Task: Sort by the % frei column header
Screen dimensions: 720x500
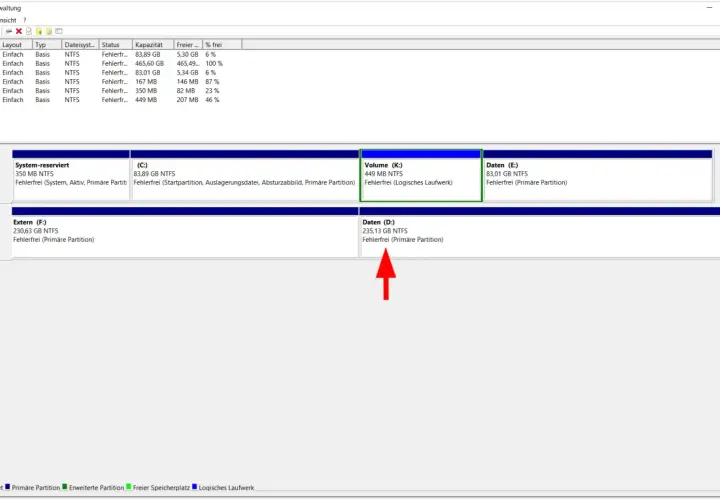Action: click(x=222, y=45)
